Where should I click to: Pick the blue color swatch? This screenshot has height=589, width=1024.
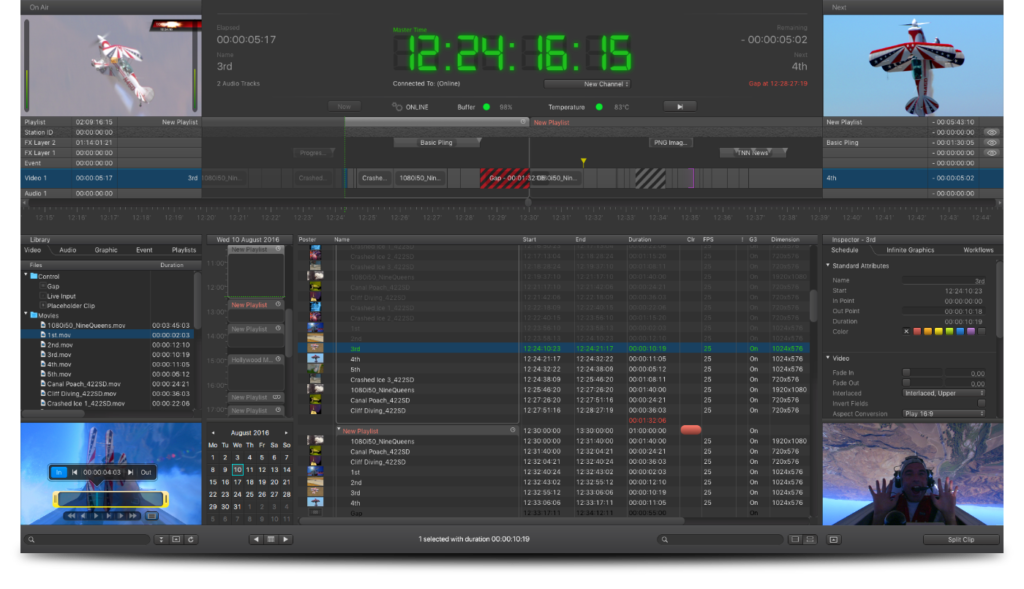(x=960, y=332)
